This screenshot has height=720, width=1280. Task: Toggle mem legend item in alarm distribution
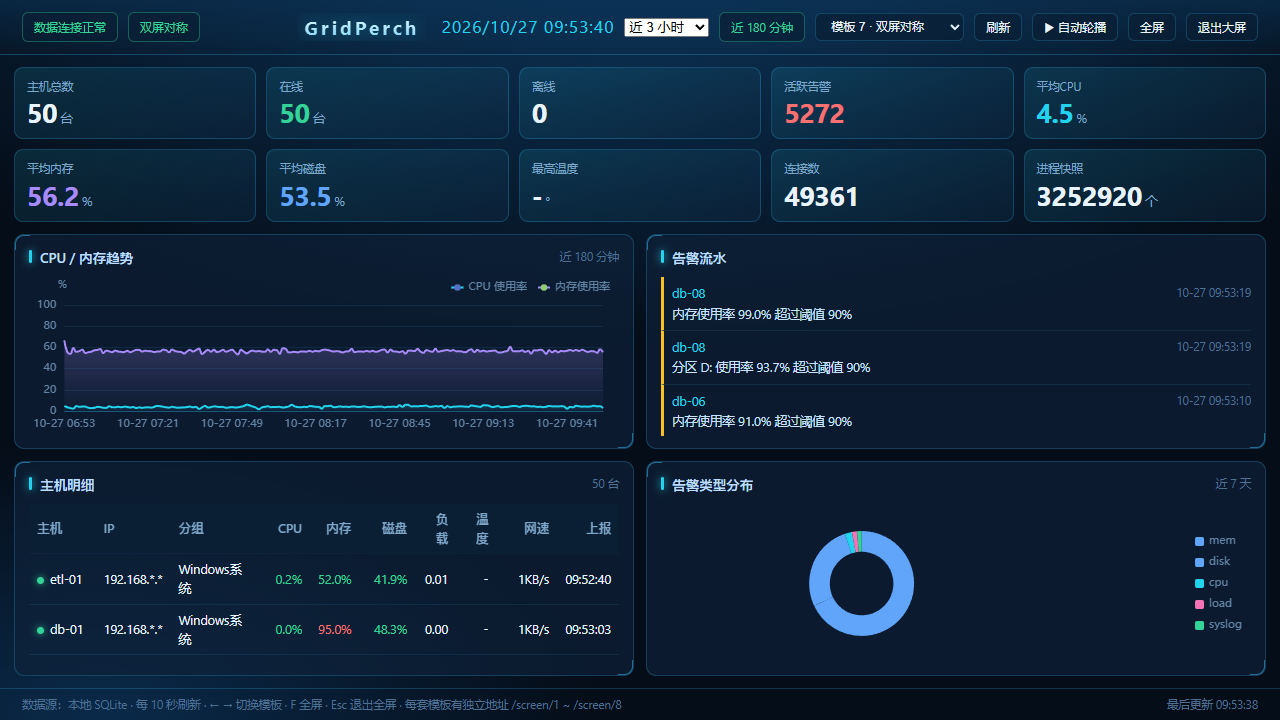pos(1215,540)
